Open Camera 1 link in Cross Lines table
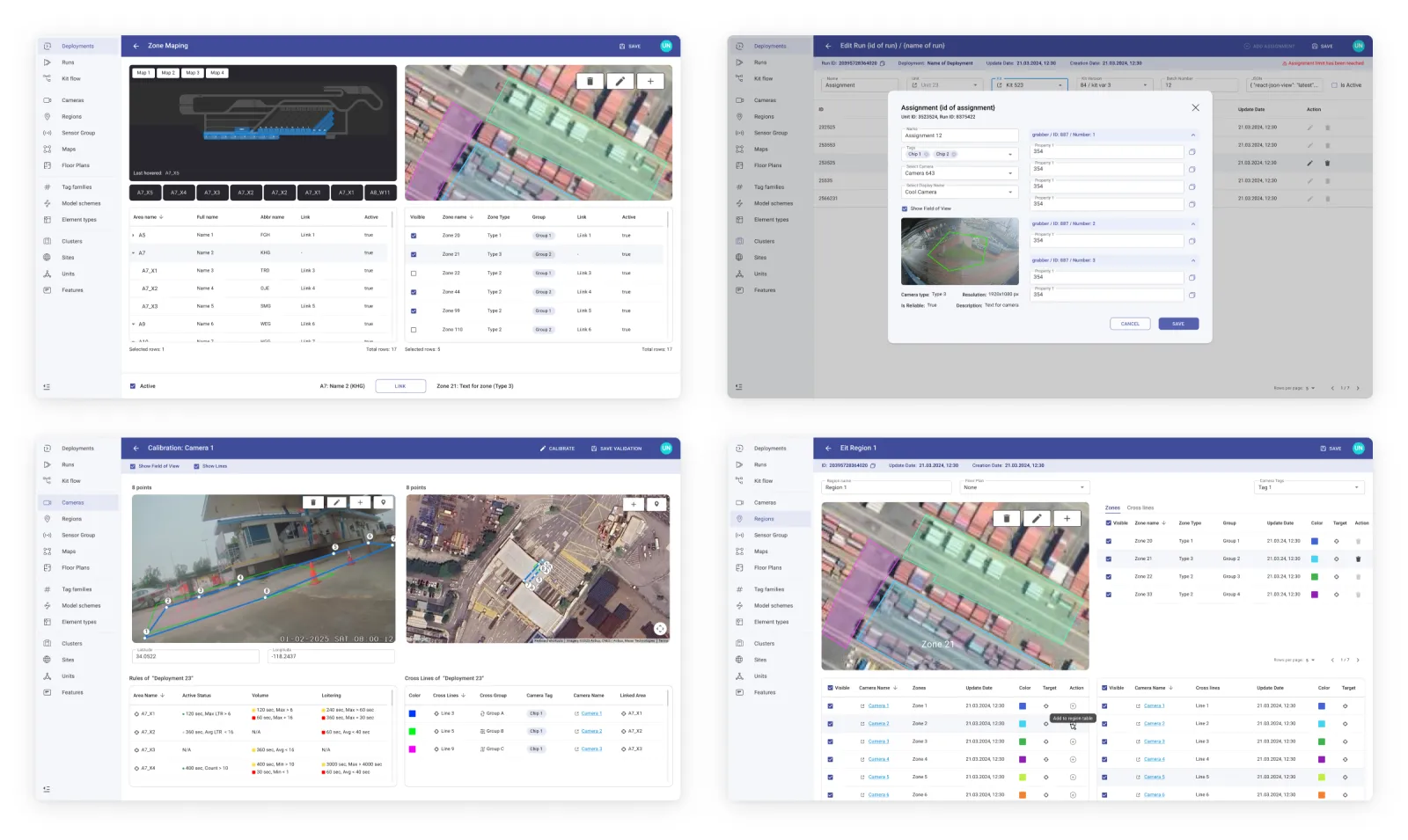The image size is (1408, 840). tap(591, 713)
